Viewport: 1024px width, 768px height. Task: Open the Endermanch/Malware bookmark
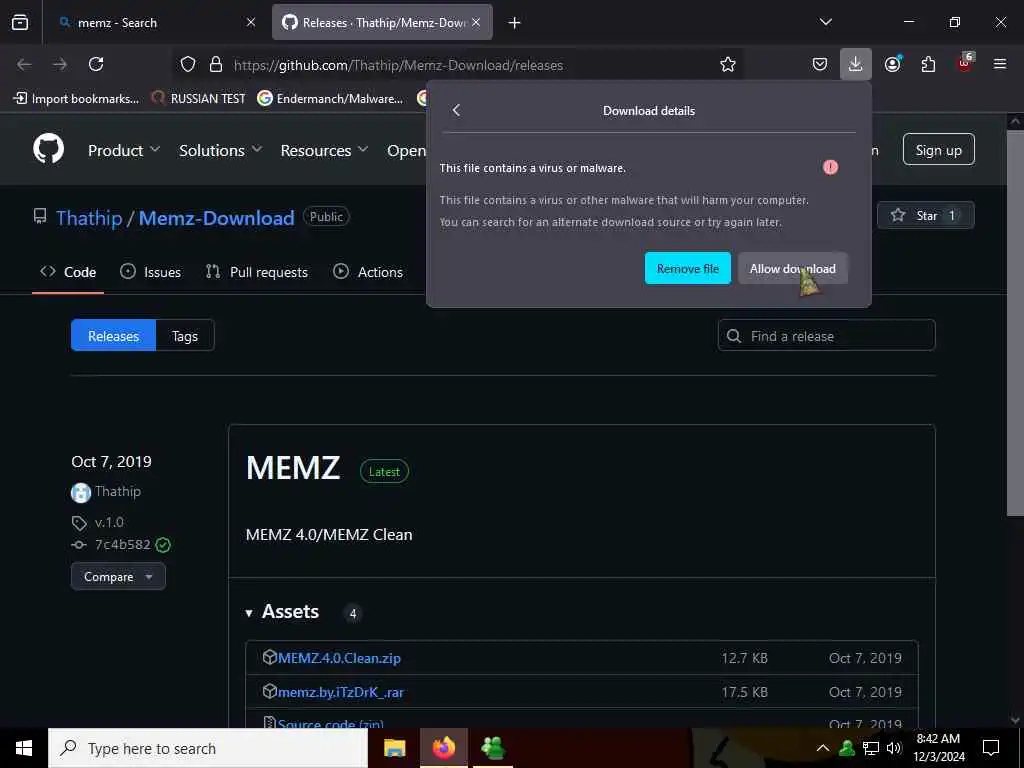pyautogui.click(x=330, y=99)
